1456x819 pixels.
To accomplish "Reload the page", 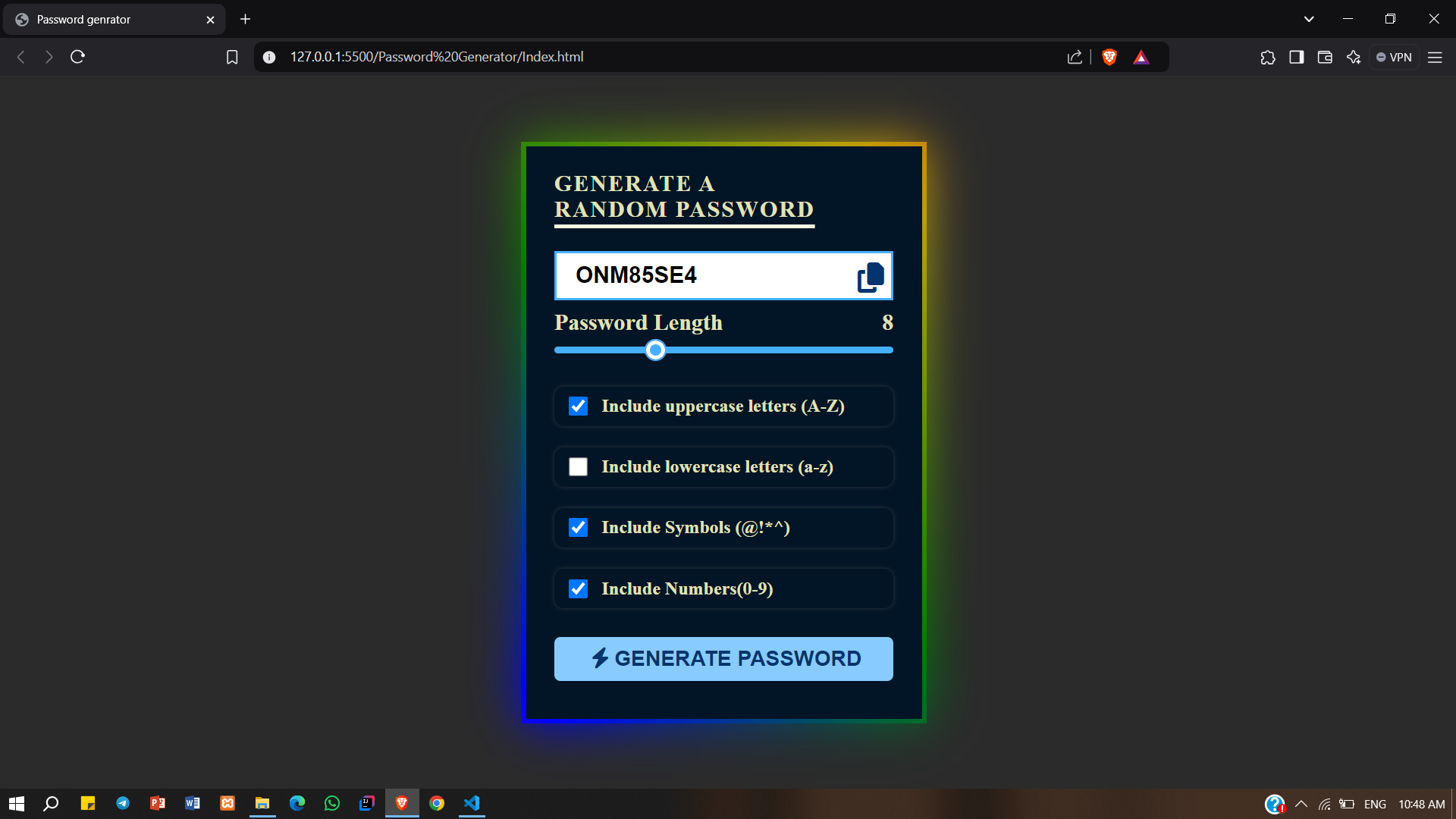I will pos(77,57).
